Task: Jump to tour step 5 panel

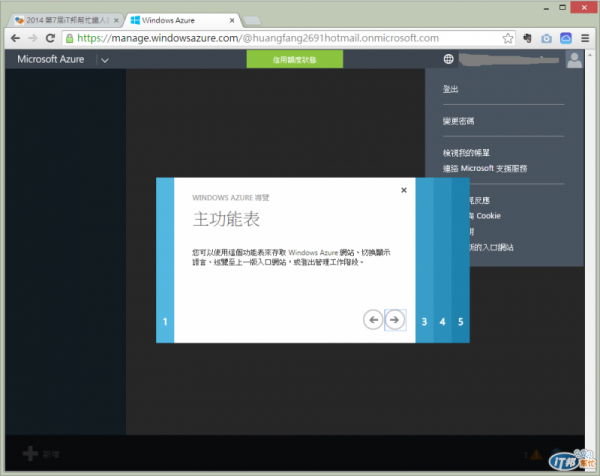Action: point(460,260)
